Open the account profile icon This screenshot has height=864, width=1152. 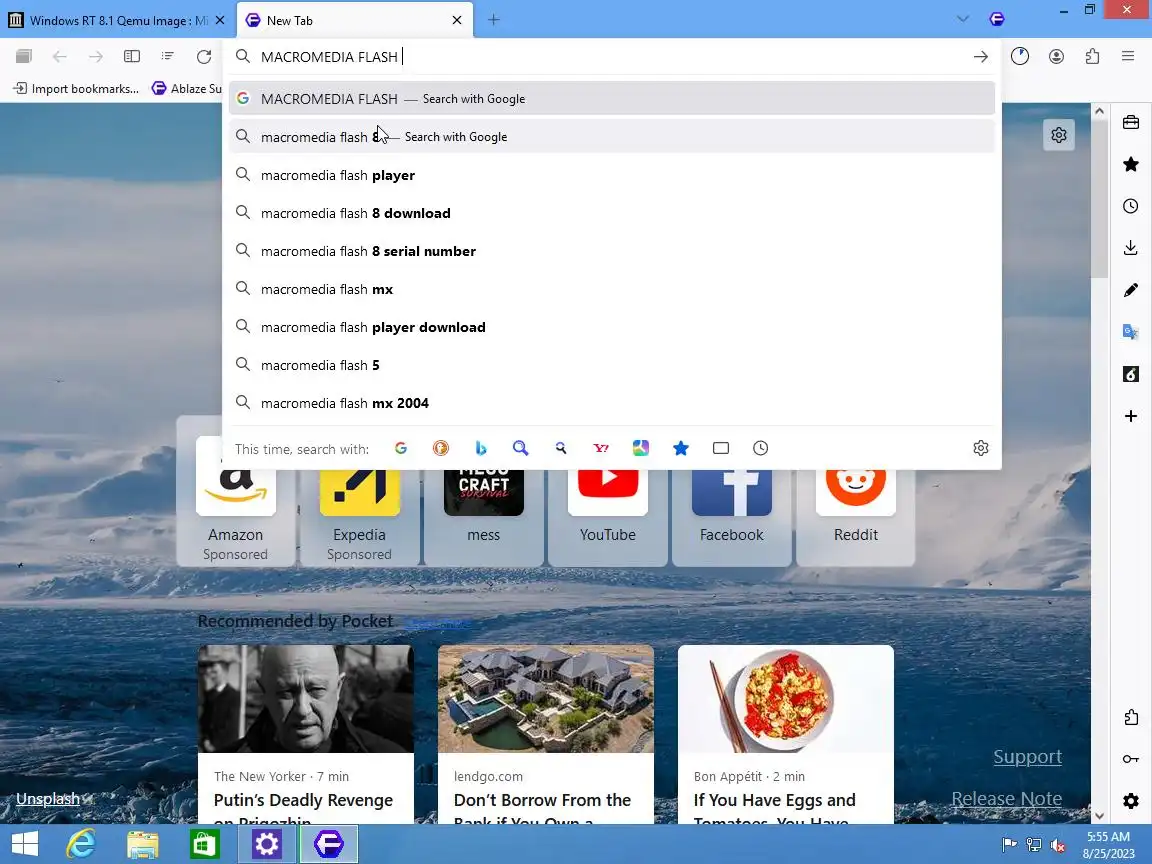click(x=1056, y=57)
